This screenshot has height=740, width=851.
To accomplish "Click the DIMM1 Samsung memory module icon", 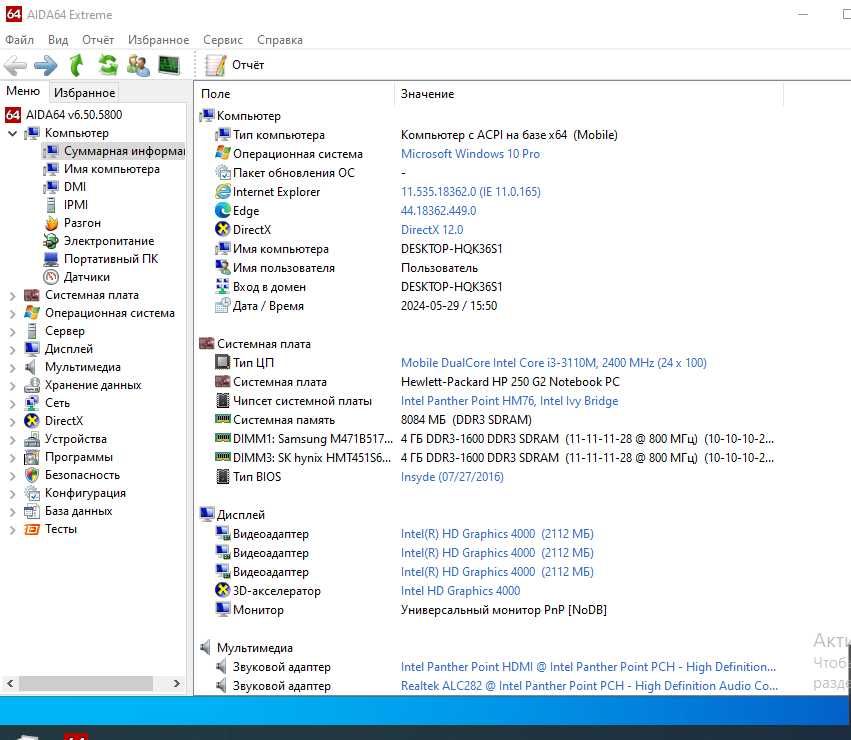I will click(x=223, y=438).
